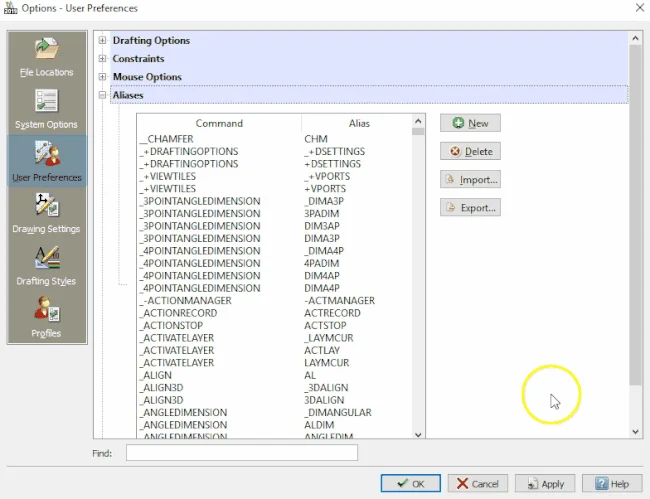Open the File Locations category icon

46,54
